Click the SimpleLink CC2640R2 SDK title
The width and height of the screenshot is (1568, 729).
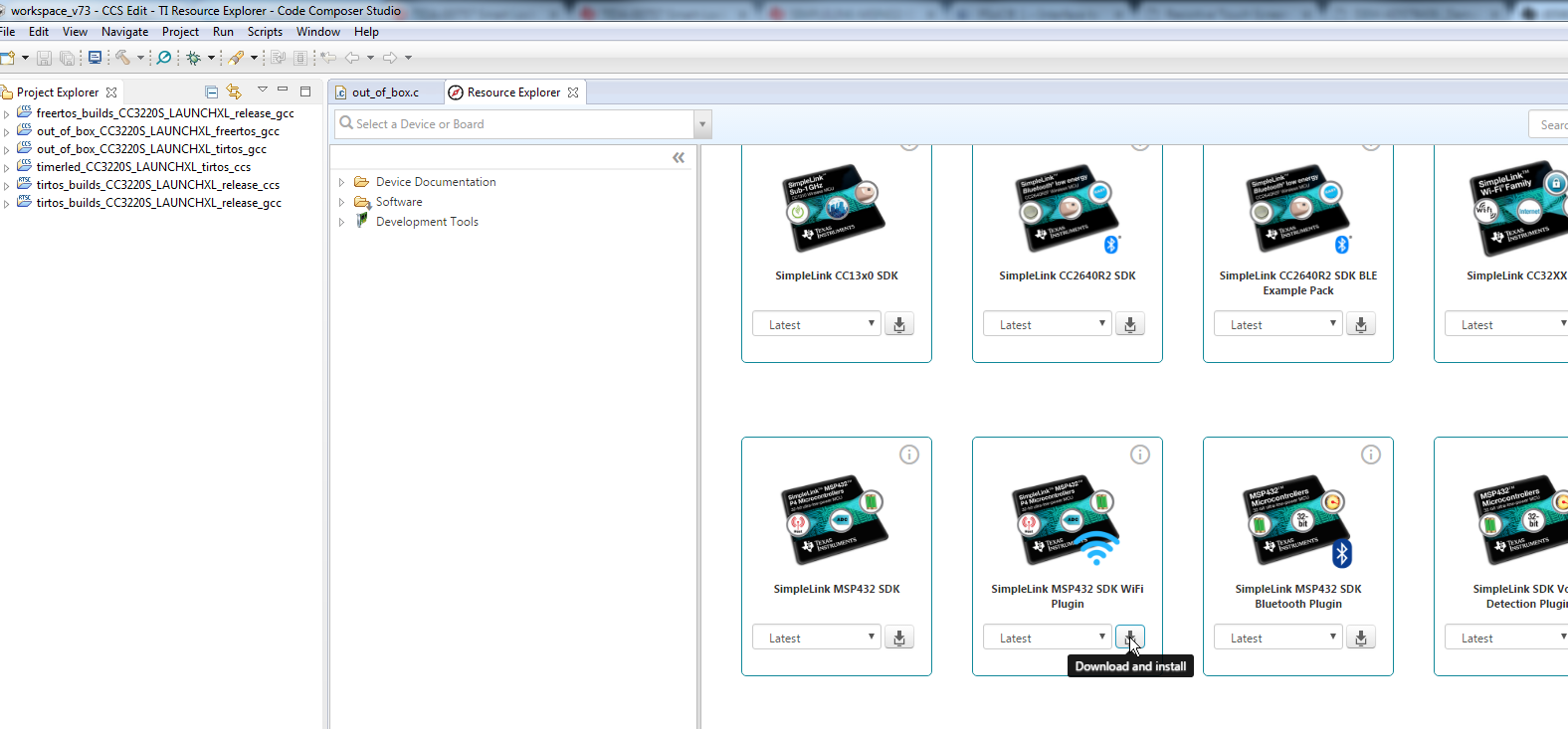coord(1068,275)
